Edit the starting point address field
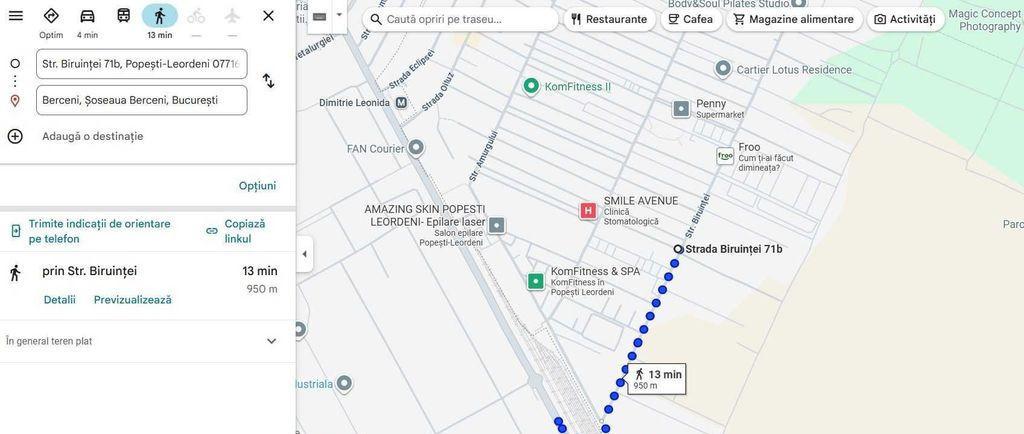 [141, 64]
